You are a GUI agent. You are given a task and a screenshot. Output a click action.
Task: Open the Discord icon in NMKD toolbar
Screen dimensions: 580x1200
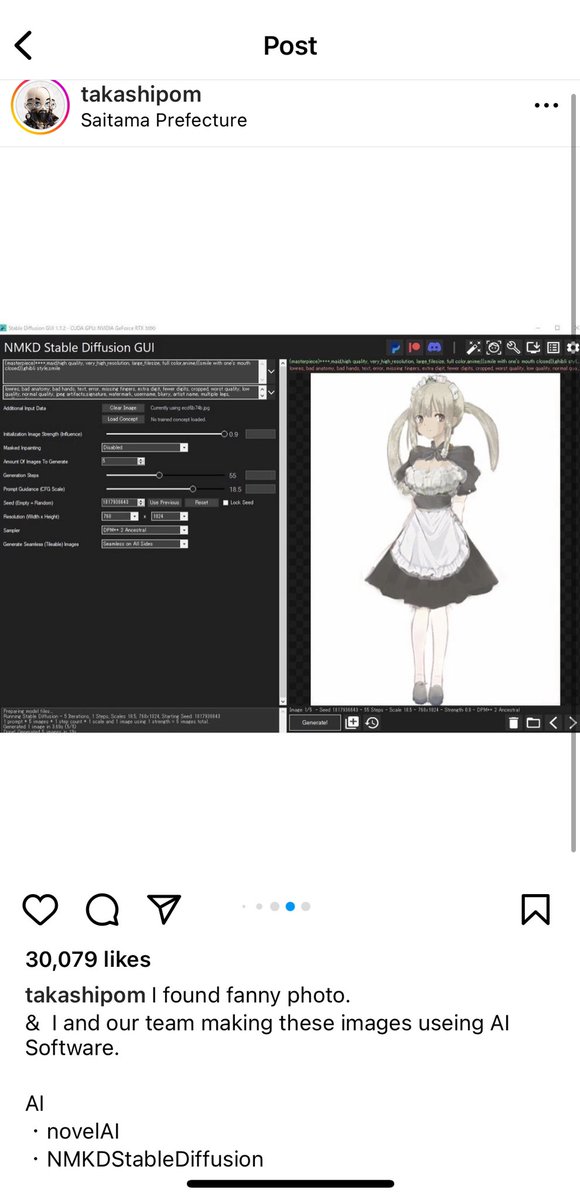pos(434,347)
